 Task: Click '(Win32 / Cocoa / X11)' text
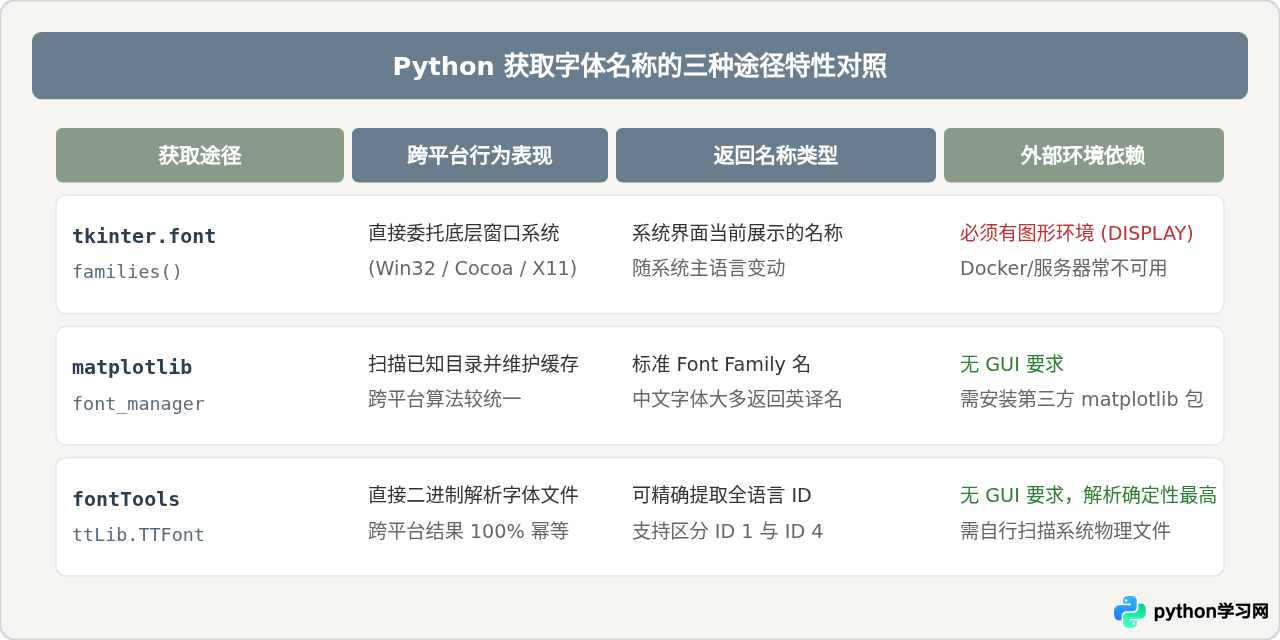pos(473,268)
